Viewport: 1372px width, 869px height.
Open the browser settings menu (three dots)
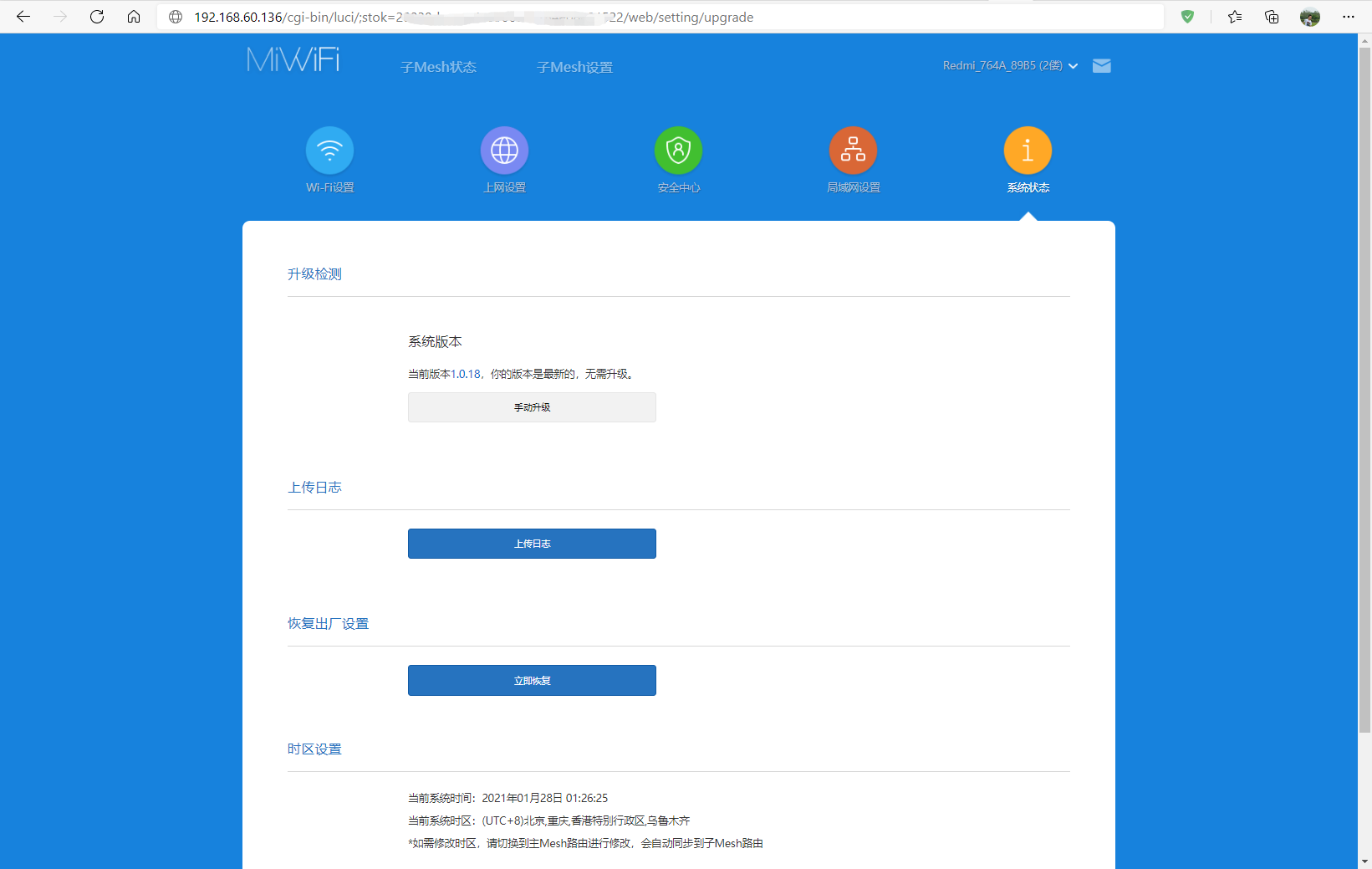[1348, 16]
